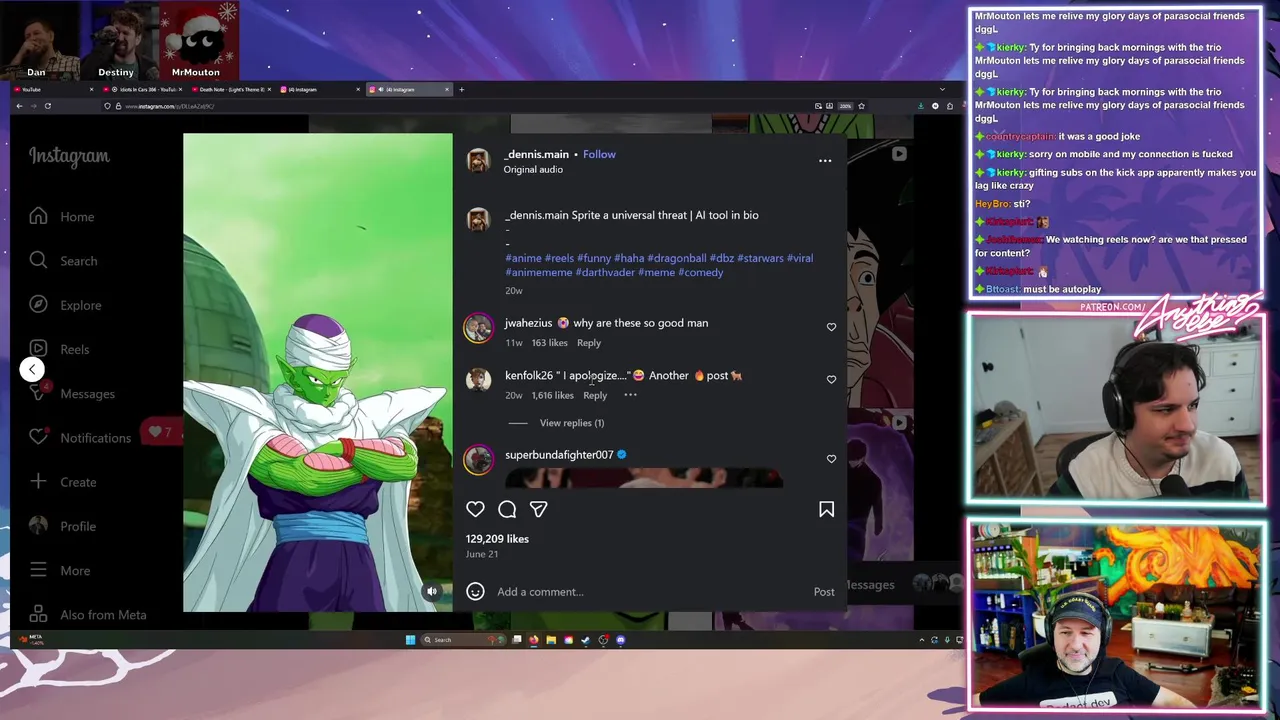Open Notifications heart in sidebar
The width and height of the screenshot is (1280, 720).
[x=80, y=437]
